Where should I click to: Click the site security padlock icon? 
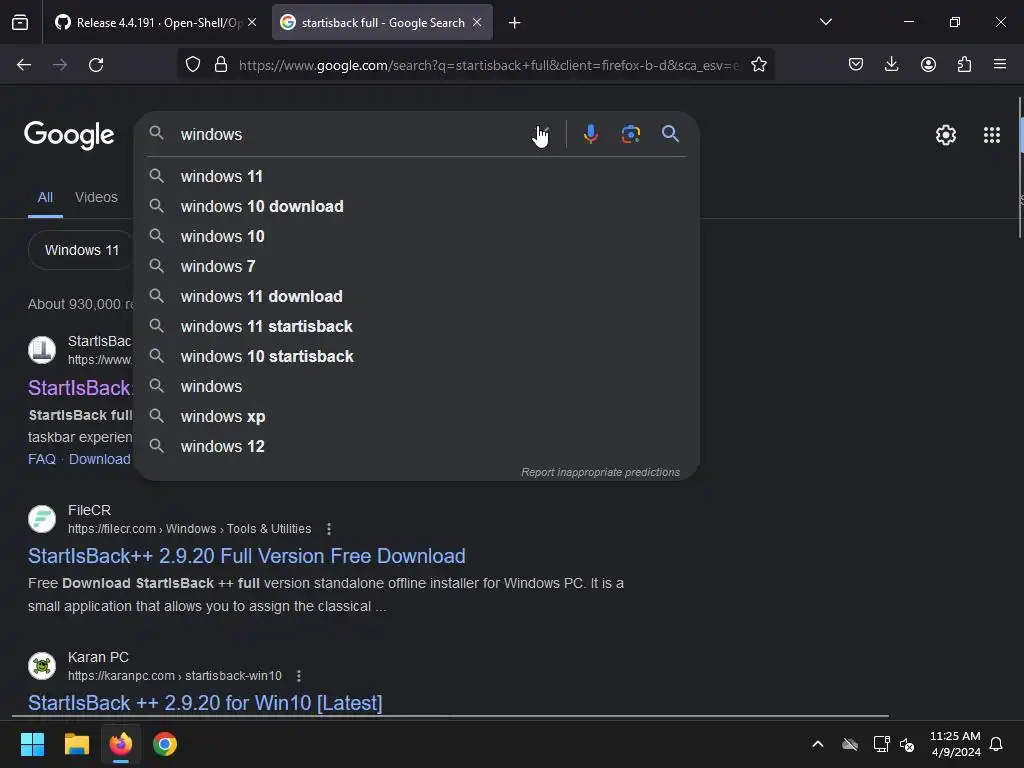(221, 65)
